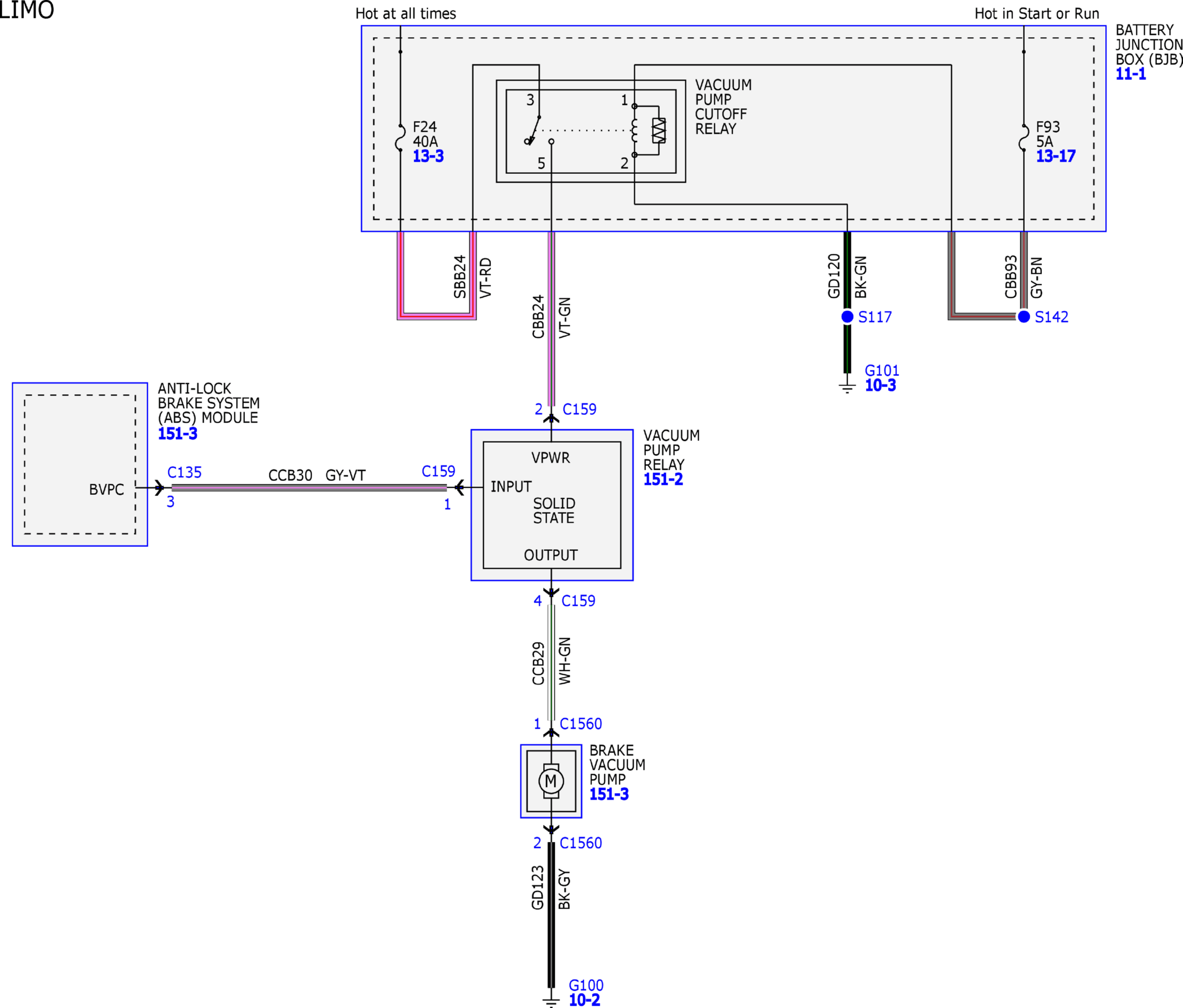
Task: Click the Hot in Start or Run label
Action: [1037, 14]
